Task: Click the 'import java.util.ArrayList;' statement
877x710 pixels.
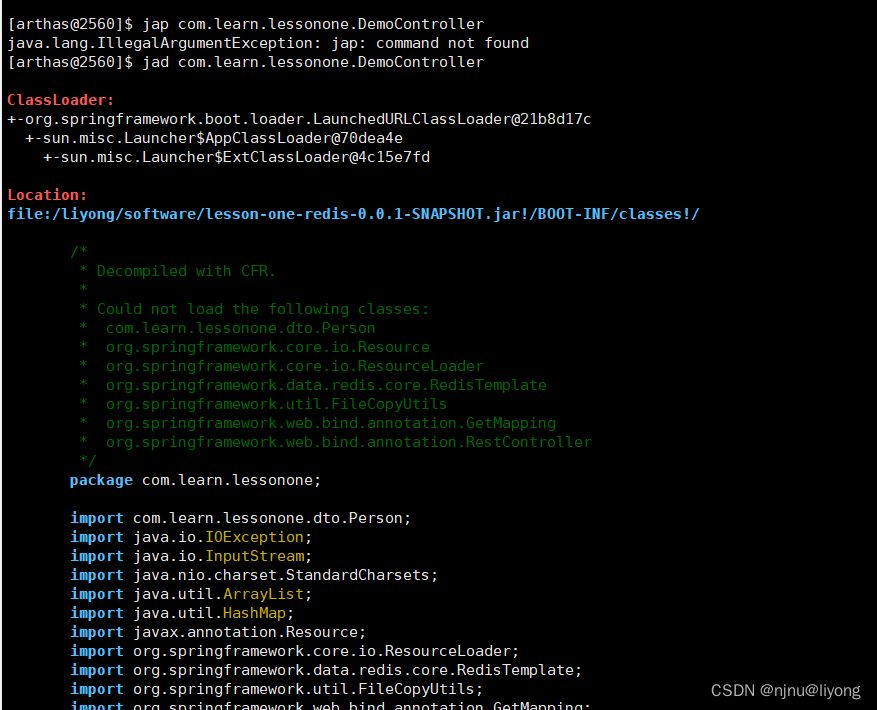Action: pyautogui.click(x=191, y=595)
